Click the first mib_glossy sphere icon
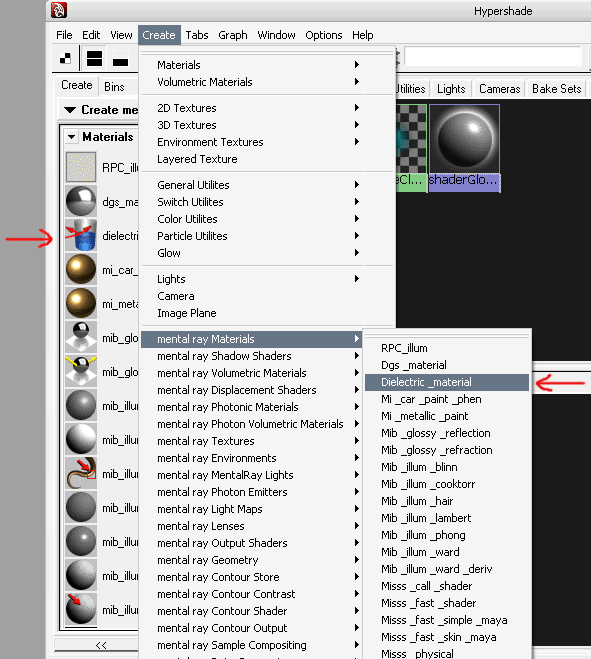 81,337
